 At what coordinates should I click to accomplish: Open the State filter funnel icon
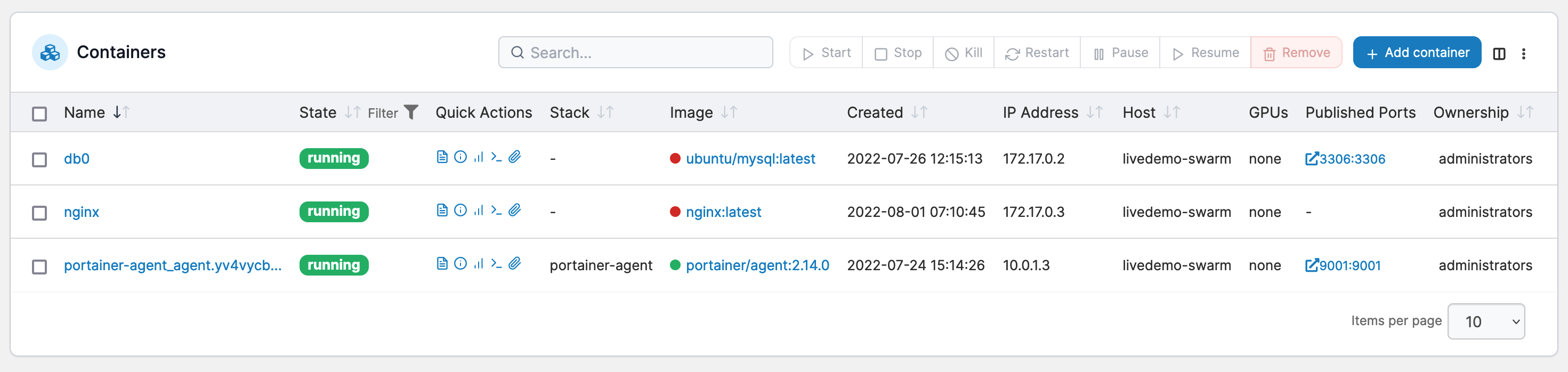(x=411, y=112)
